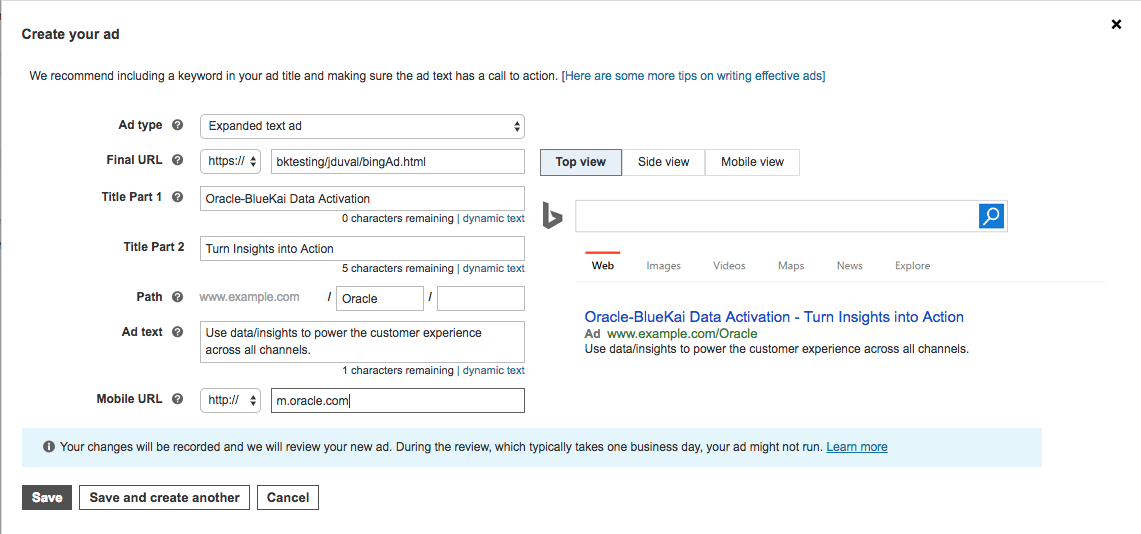Focus the Ad text box

(x=362, y=342)
